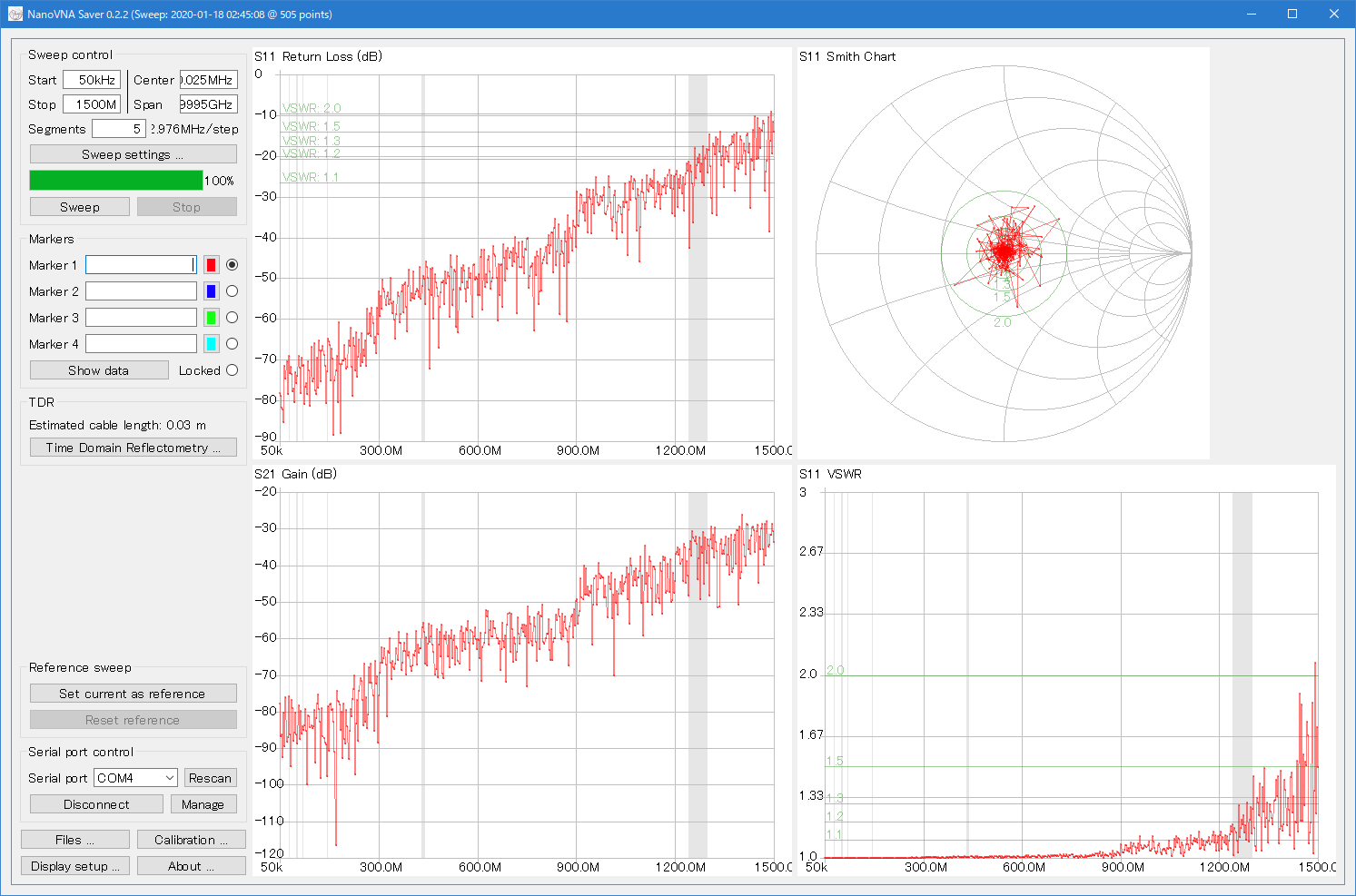The height and width of the screenshot is (896, 1356).
Task: Click the Show data button
Action: click(x=99, y=370)
